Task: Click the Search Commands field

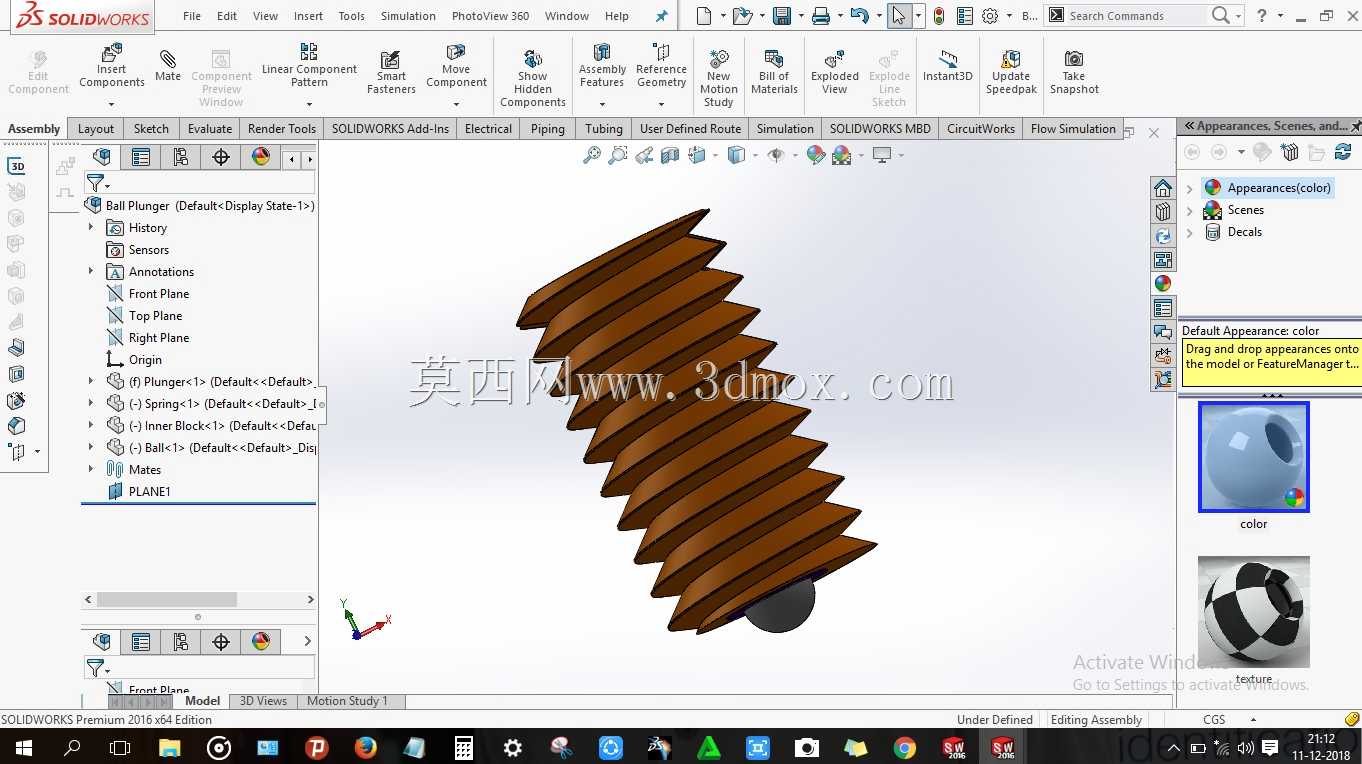Action: (1135, 16)
